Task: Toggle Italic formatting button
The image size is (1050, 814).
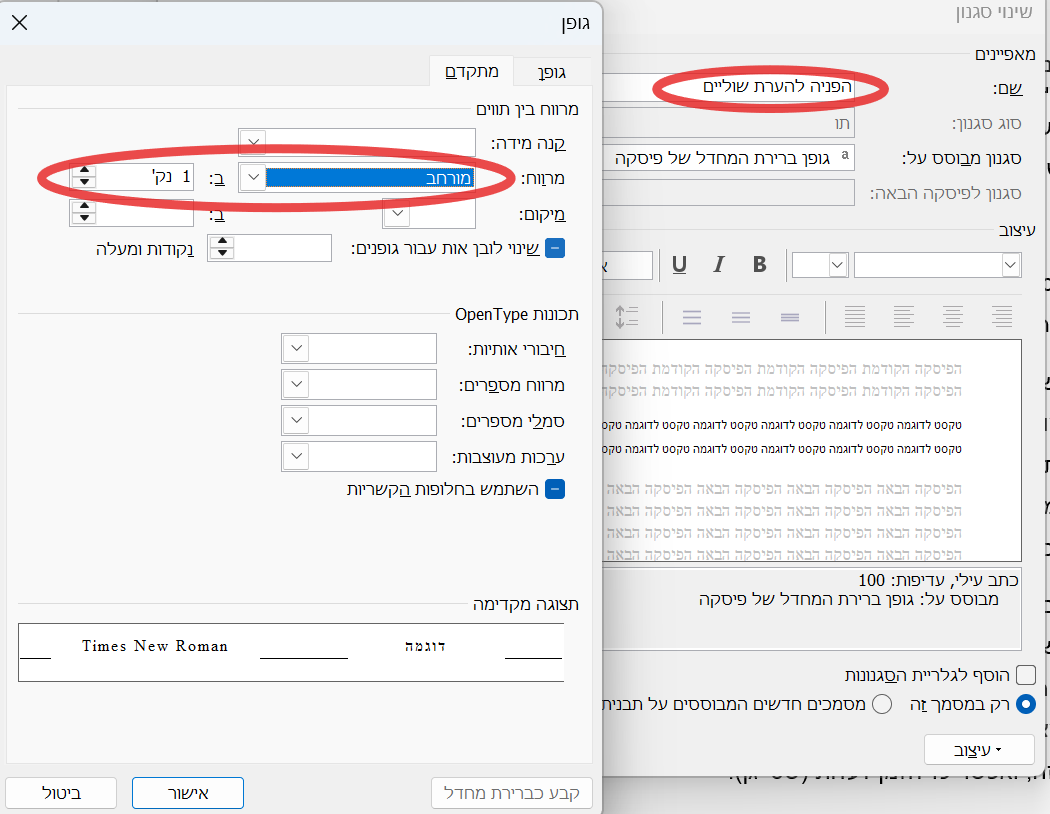Action: [x=718, y=265]
